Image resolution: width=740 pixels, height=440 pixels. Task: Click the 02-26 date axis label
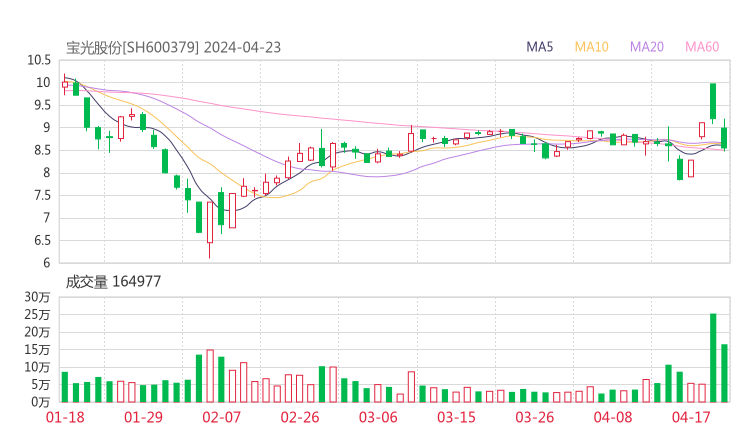click(300, 417)
